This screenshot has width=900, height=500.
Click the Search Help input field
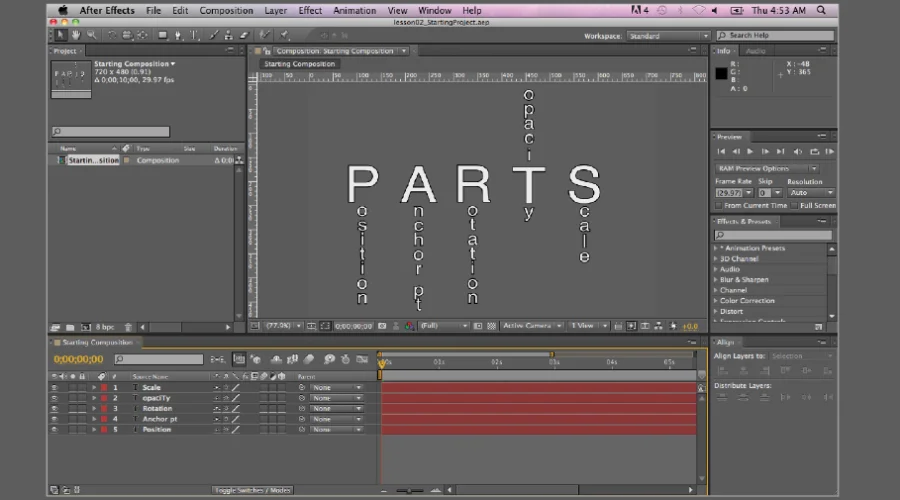(x=775, y=36)
